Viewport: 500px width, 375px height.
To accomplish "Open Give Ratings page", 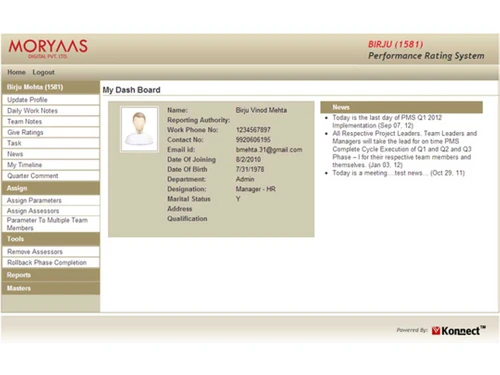I will coord(51,132).
